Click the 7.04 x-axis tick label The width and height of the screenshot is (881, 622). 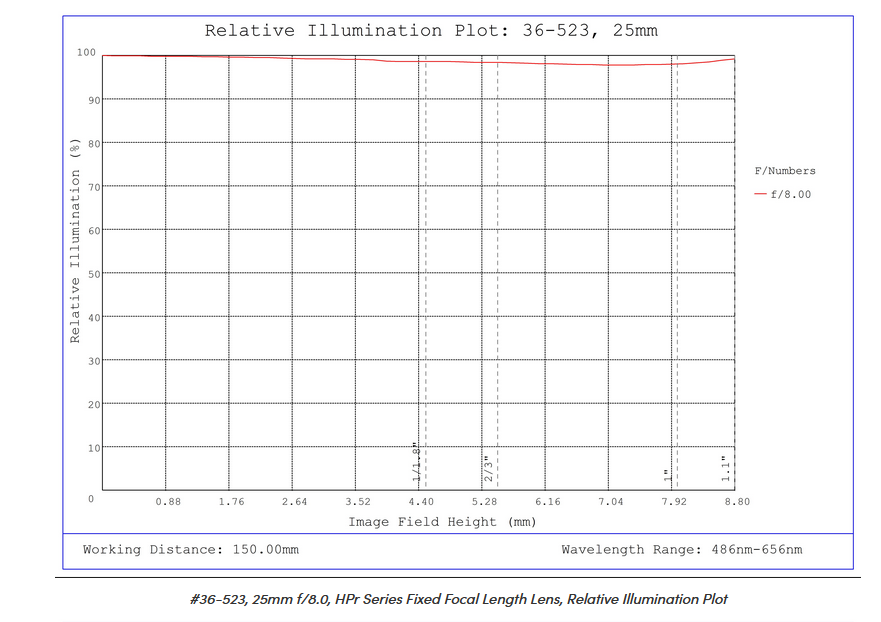click(611, 501)
